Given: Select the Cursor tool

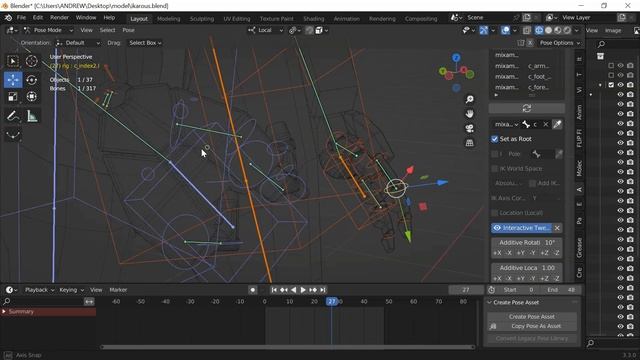Looking at the screenshot, I should click(x=31, y=61).
